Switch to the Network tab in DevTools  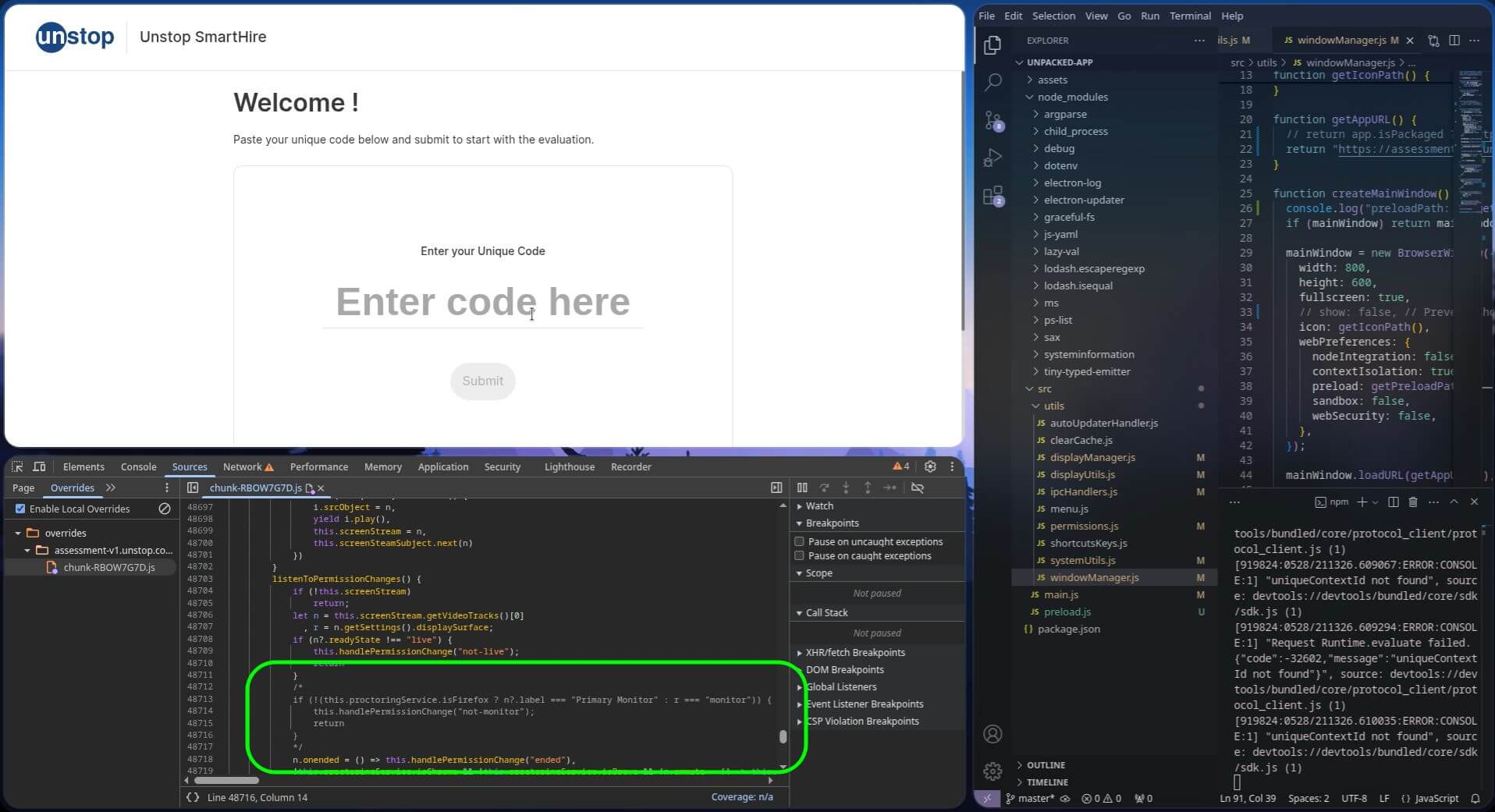[x=241, y=466]
